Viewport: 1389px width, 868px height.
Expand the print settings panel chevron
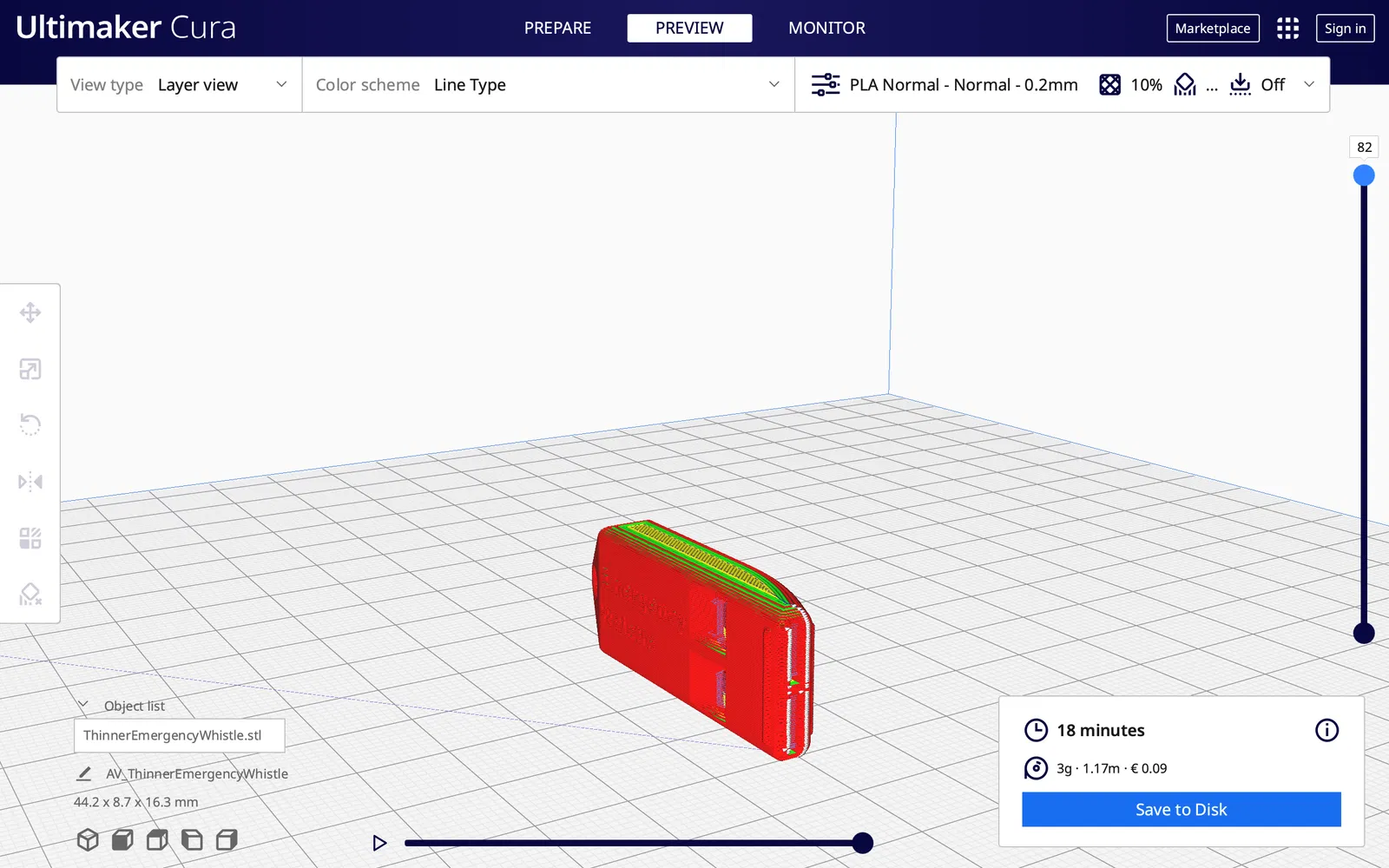[1309, 84]
